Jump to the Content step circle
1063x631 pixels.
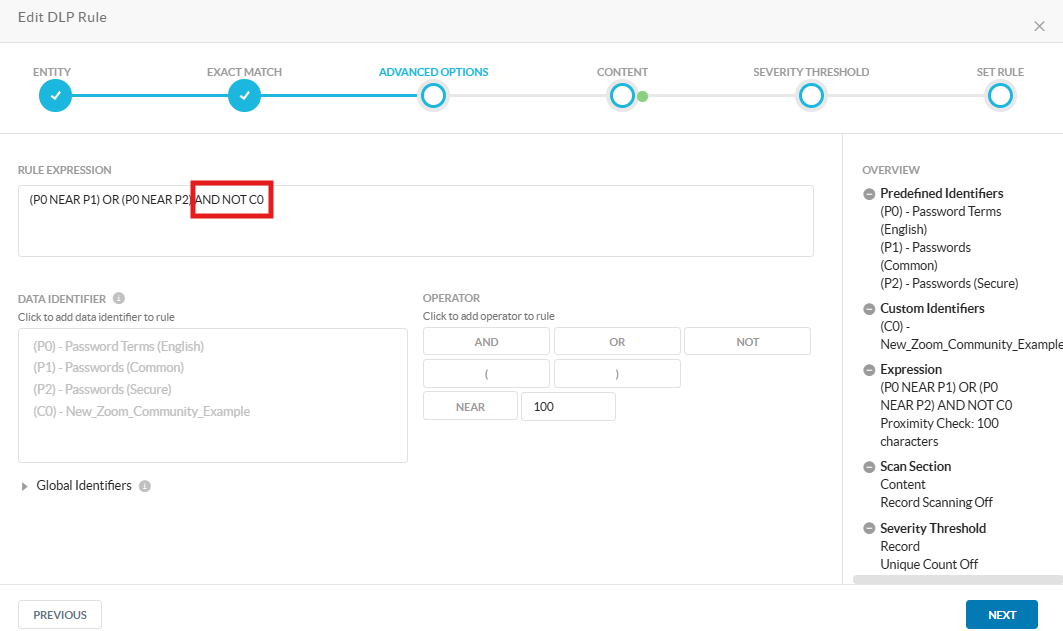click(x=622, y=96)
